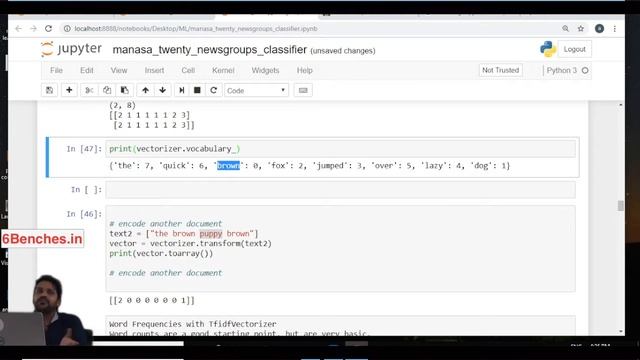This screenshot has width=640, height=360.
Task: Click the scrollbar up arrow
Action: click(x=620, y=105)
